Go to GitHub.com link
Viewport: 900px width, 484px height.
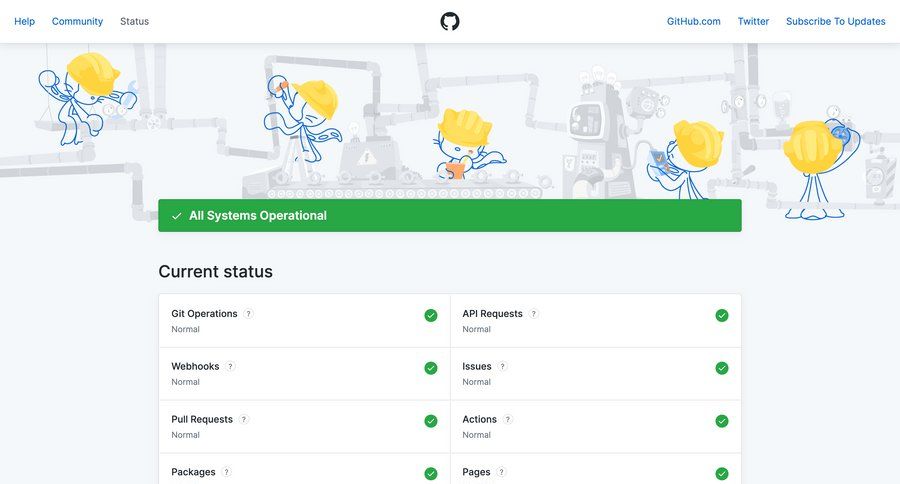click(x=693, y=21)
